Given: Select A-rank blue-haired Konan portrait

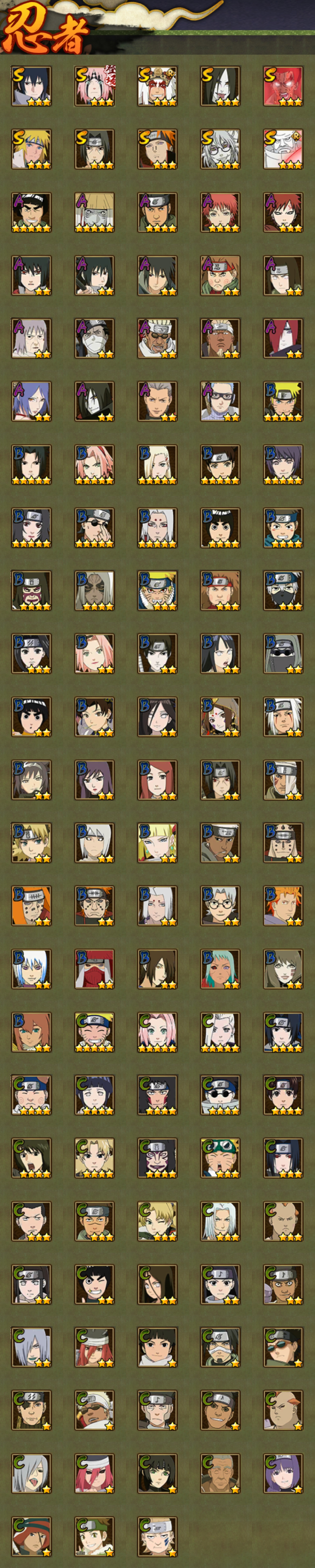Looking at the screenshot, I should click(x=31, y=402).
